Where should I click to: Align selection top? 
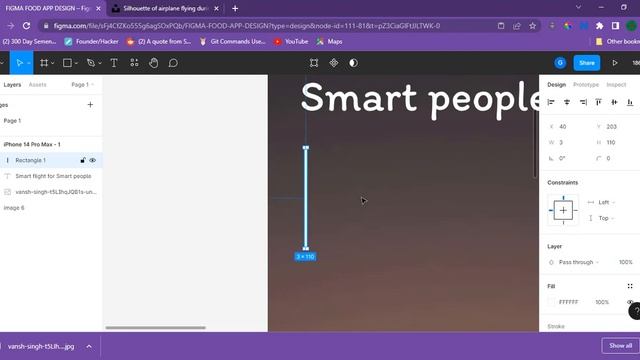point(598,102)
